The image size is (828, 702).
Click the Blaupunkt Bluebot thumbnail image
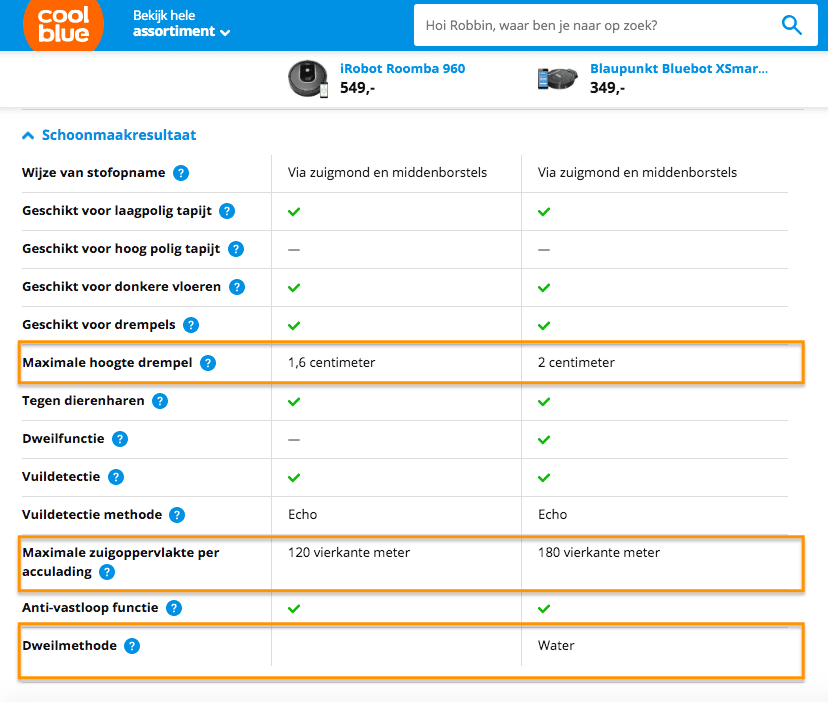[x=558, y=79]
